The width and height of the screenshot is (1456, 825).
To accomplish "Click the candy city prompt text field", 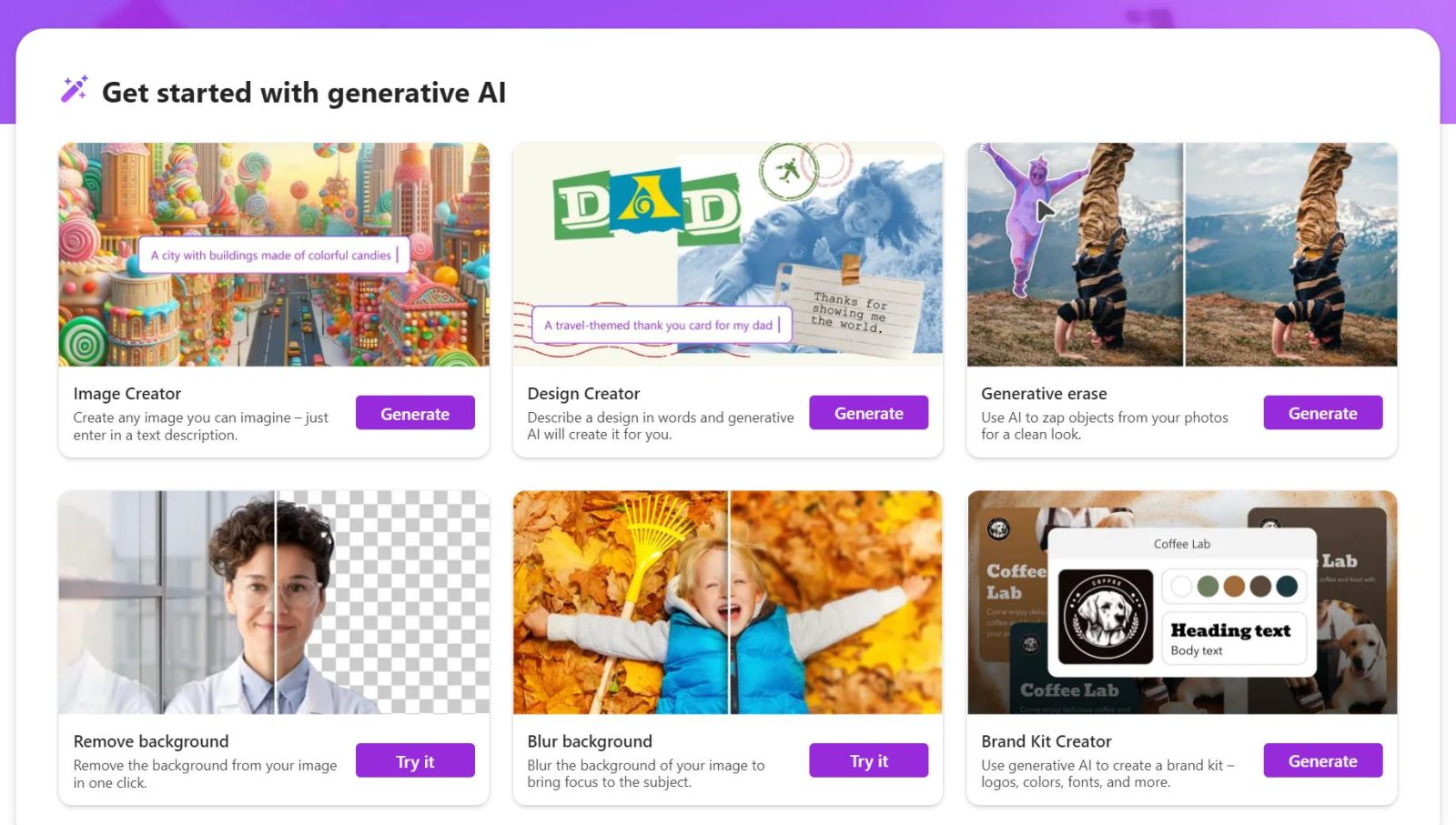I will (x=274, y=256).
